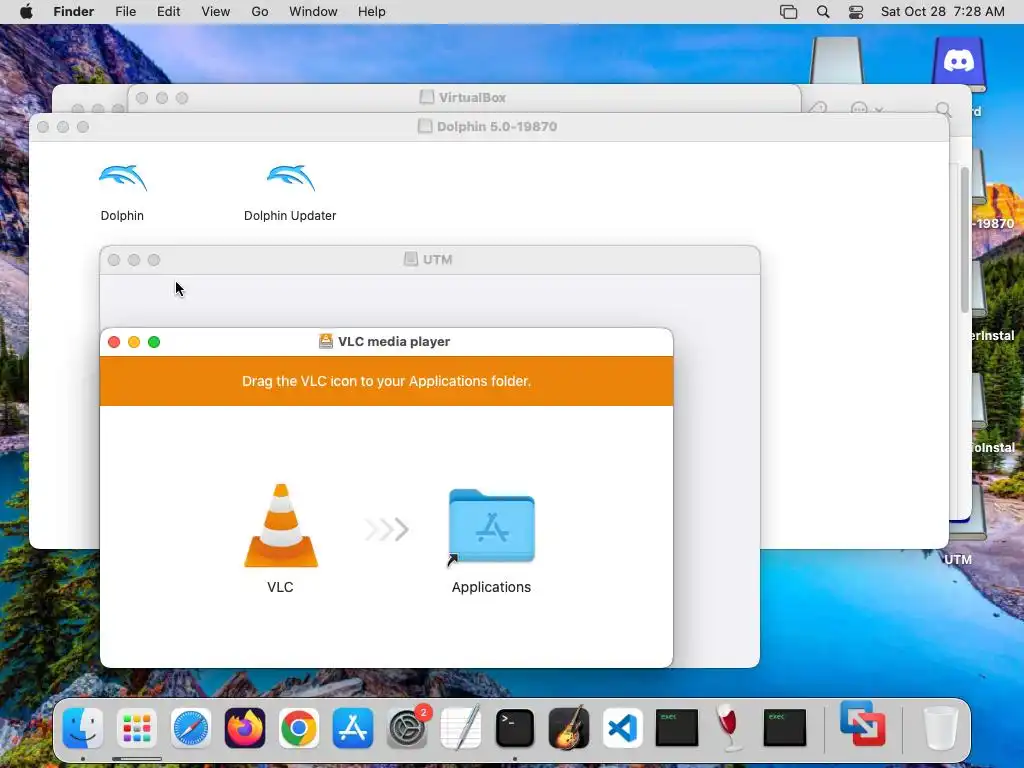Viewport: 1024px width, 768px height.
Task: Open App Store from the Dock
Action: [353, 728]
